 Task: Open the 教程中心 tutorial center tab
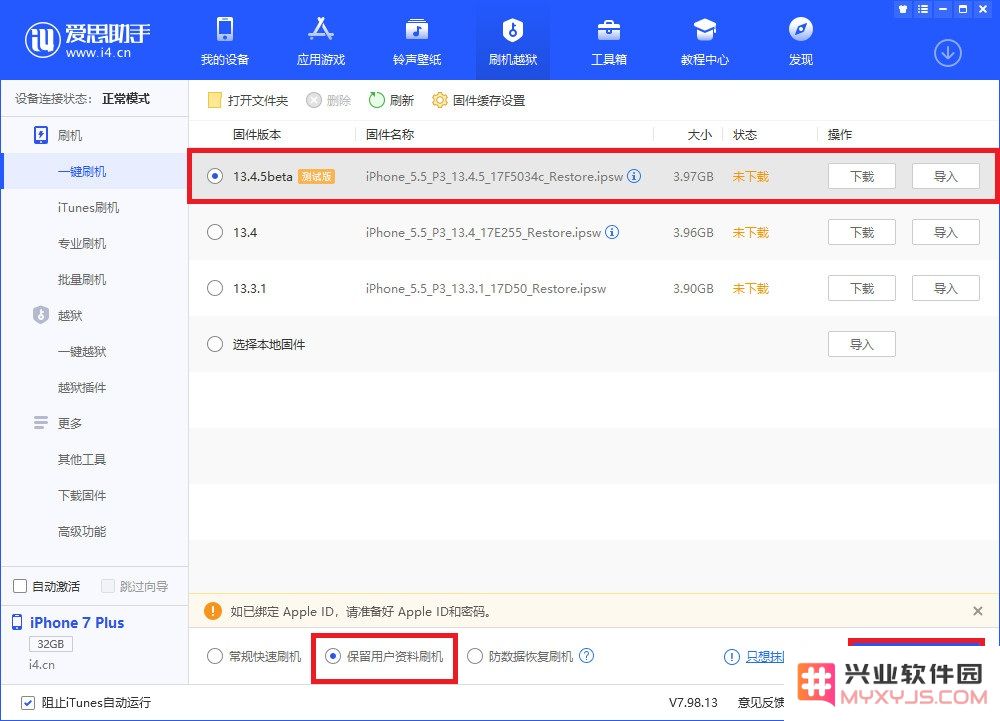[x=705, y=41]
